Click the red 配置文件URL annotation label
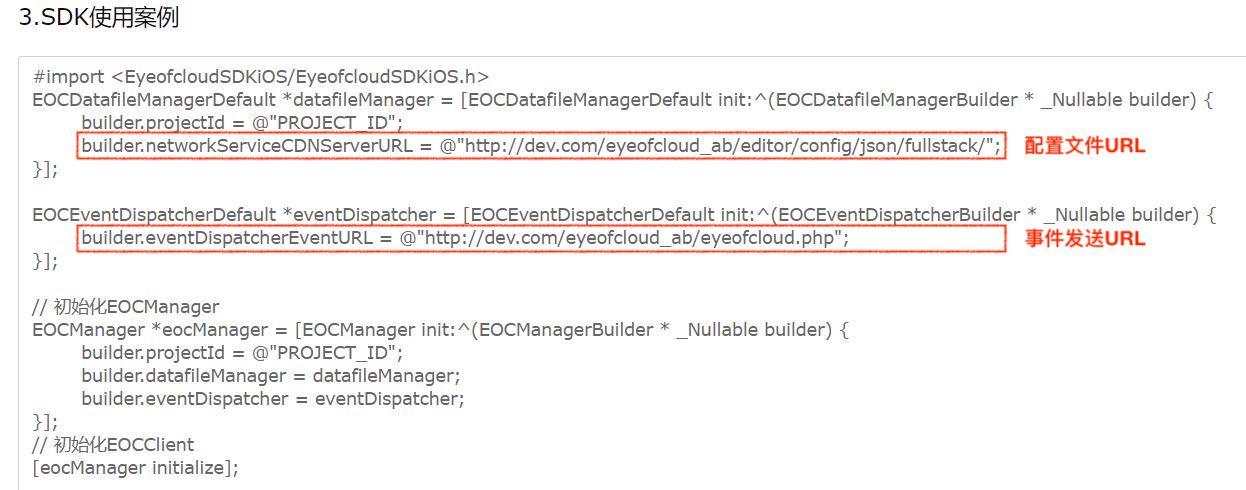The image size is (1246, 490). (x=1085, y=146)
